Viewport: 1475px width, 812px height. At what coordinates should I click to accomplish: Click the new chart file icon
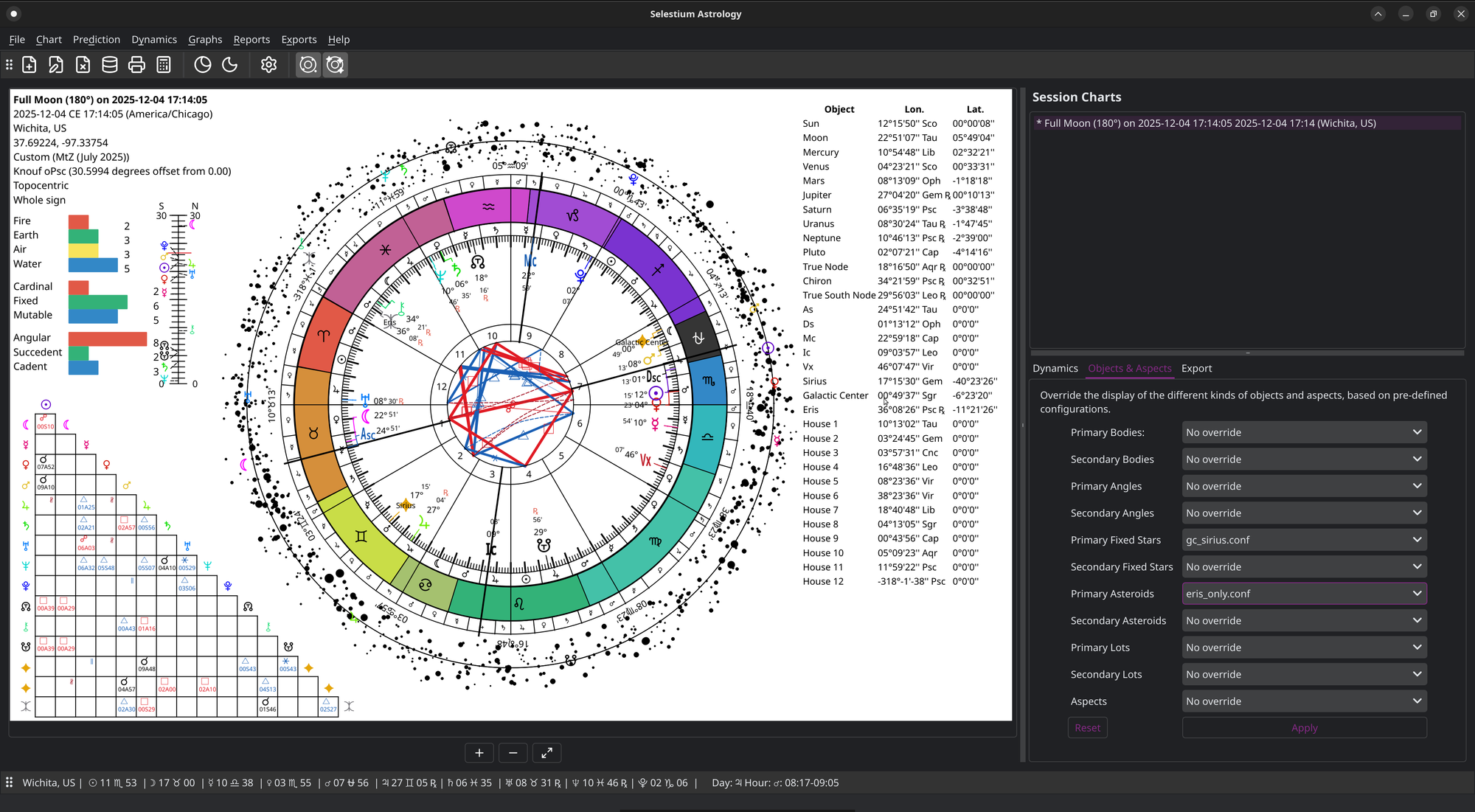pos(29,65)
